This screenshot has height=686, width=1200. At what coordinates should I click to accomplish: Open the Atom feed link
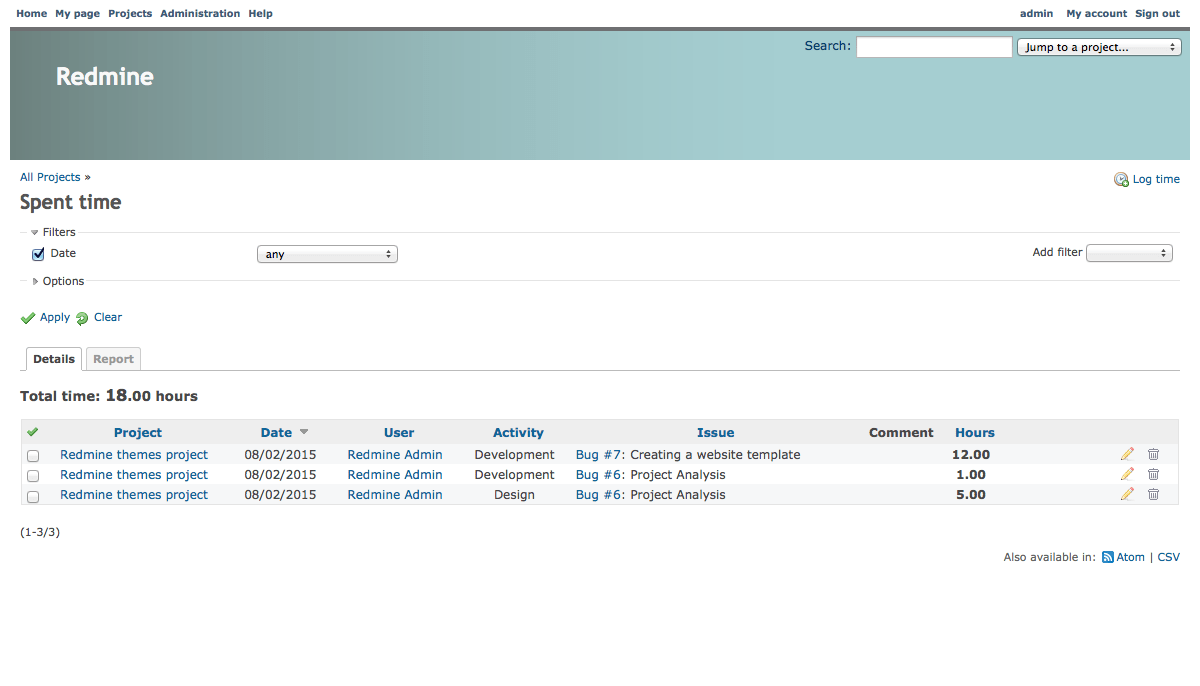[x=1131, y=557]
